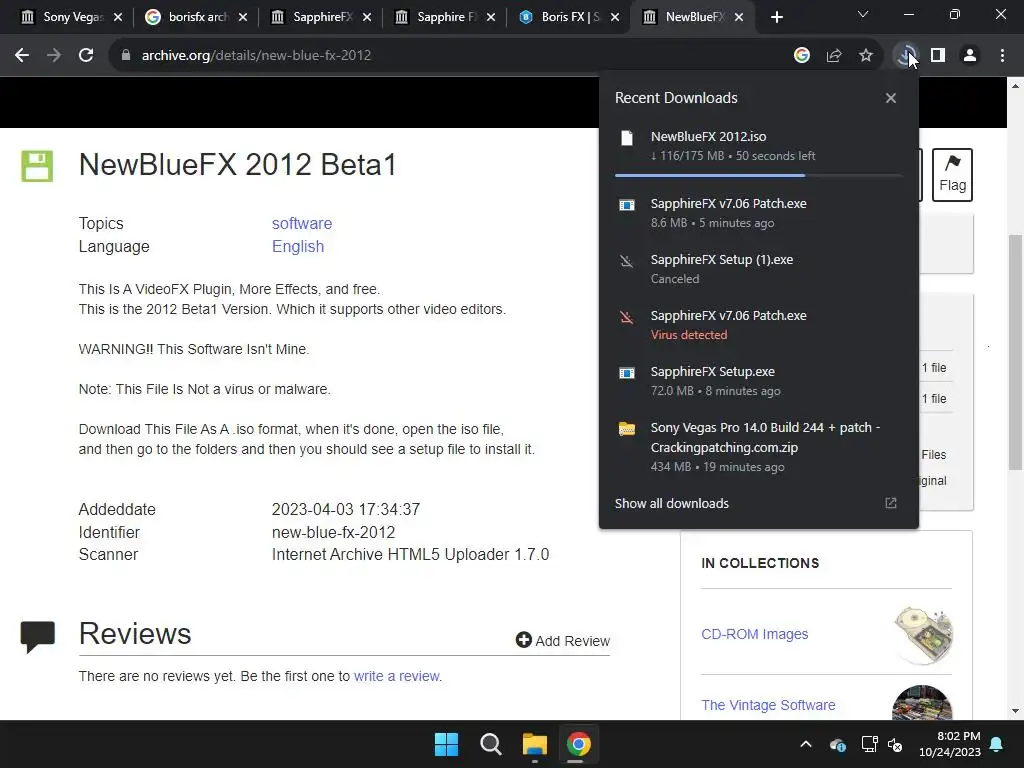Click the Reviews speech bubble icon
Screen dimensions: 1024x768
[x=37, y=637]
